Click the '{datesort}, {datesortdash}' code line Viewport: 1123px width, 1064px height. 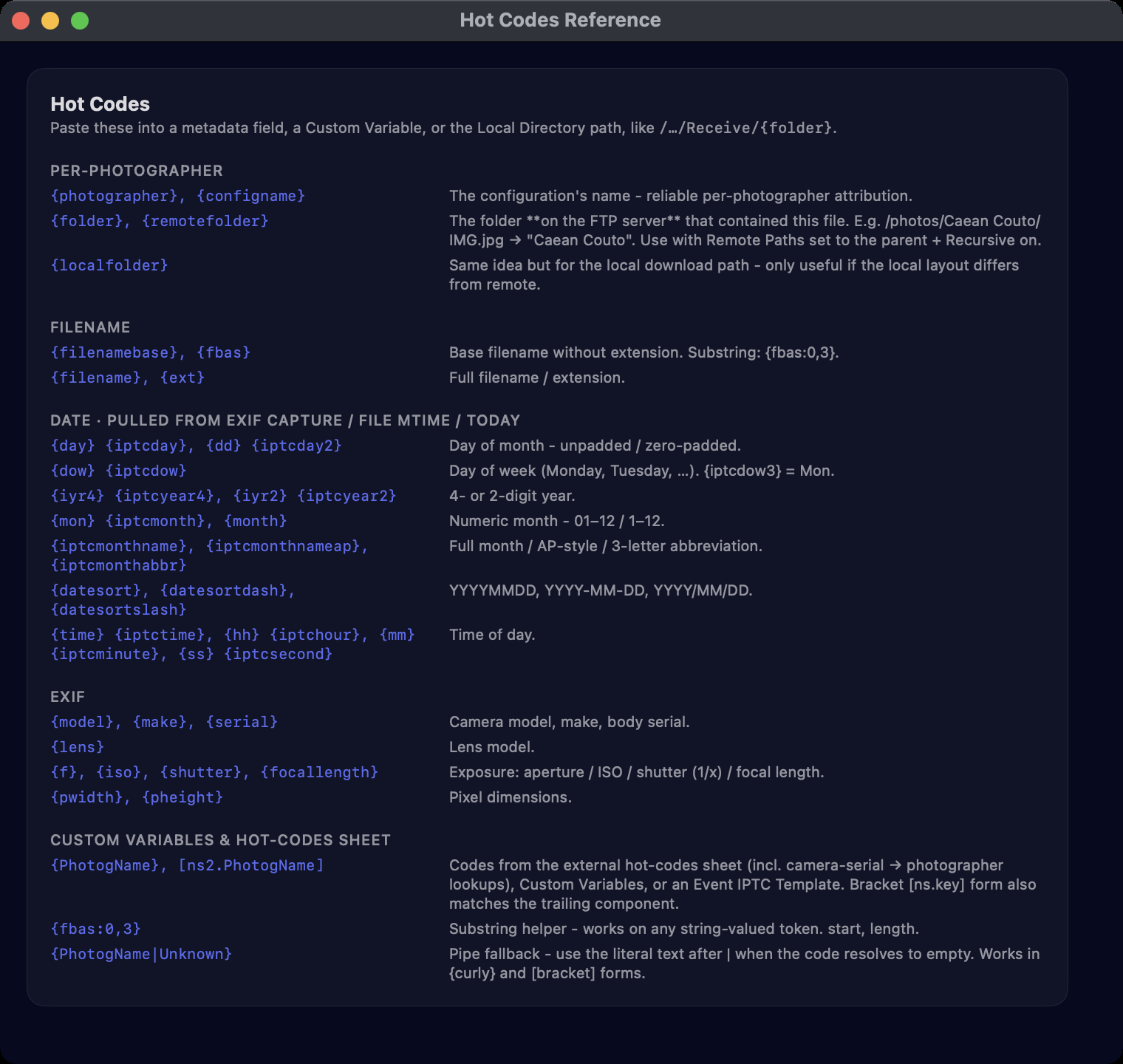[x=173, y=590]
